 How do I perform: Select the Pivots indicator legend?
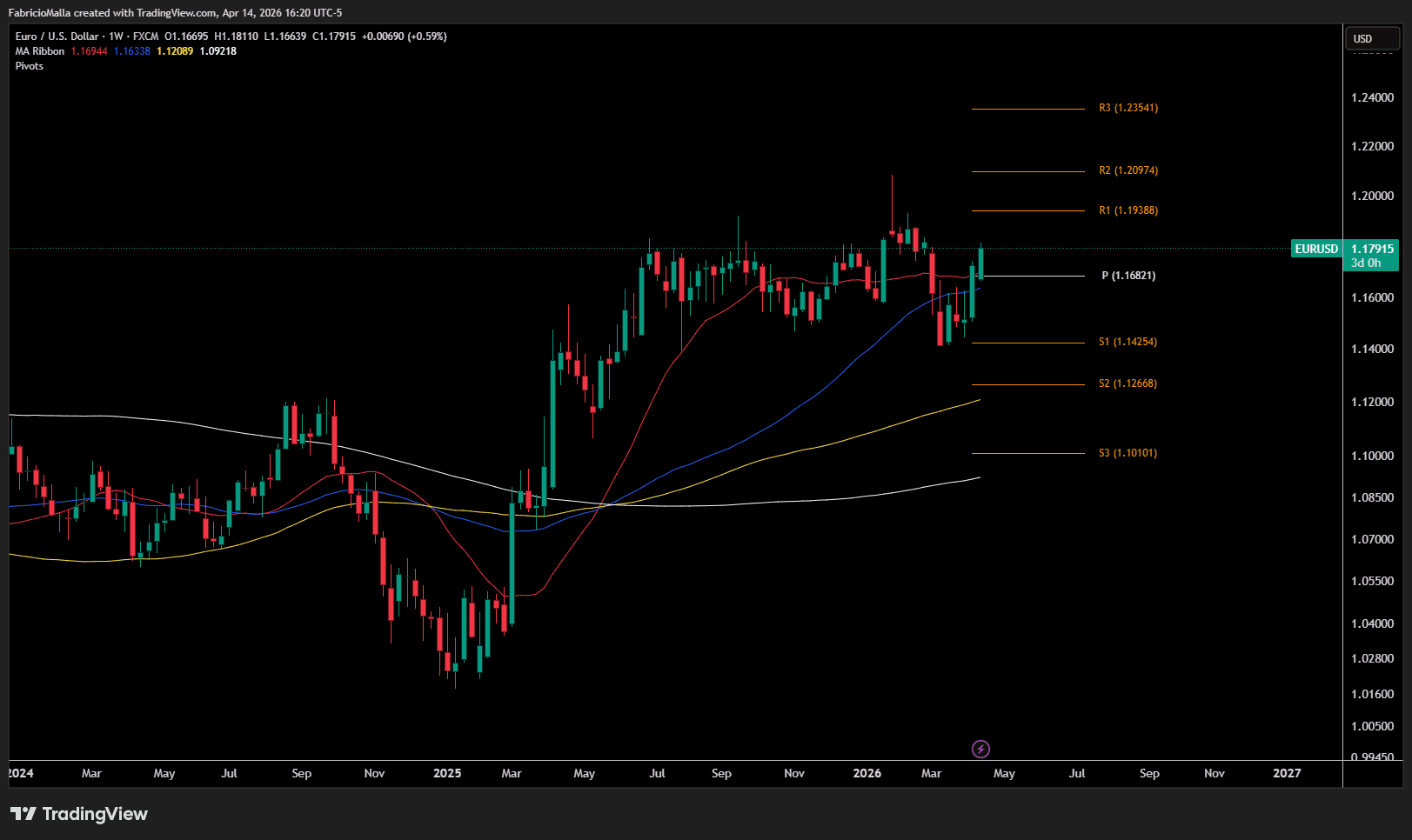point(30,66)
